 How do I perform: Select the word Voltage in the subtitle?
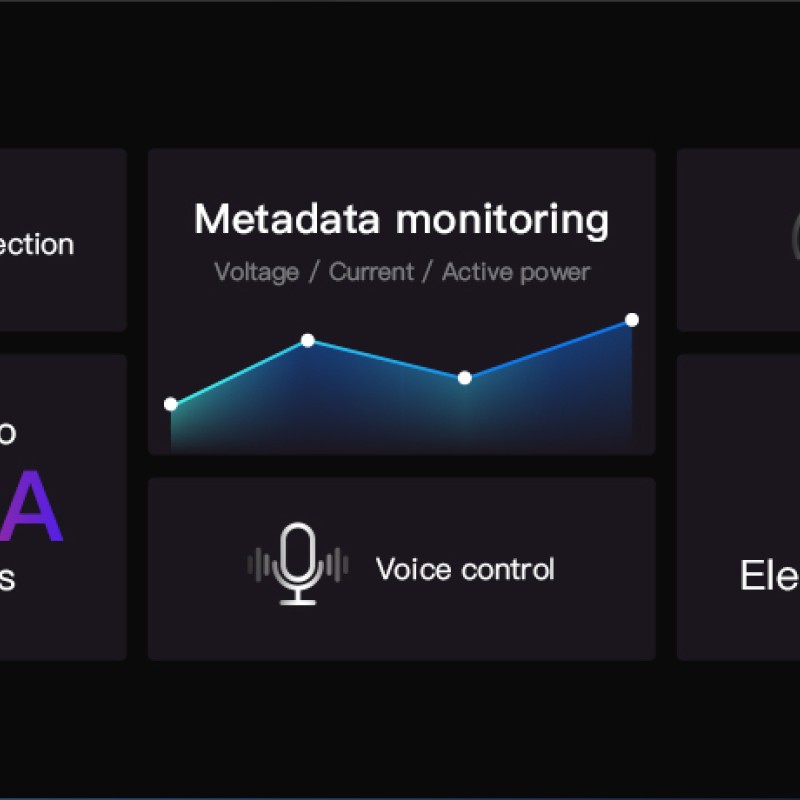coord(256,272)
